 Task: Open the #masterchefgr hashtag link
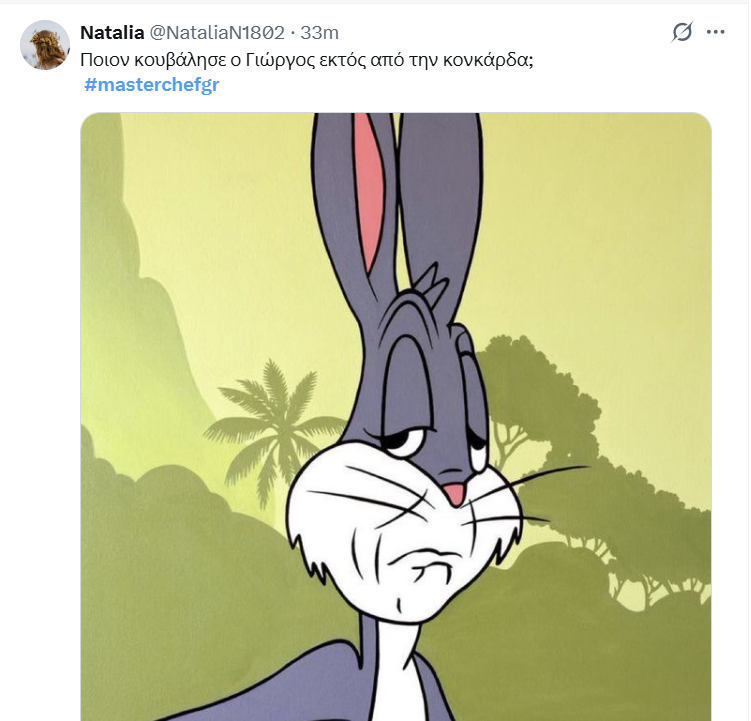click(x=152, y=84)
